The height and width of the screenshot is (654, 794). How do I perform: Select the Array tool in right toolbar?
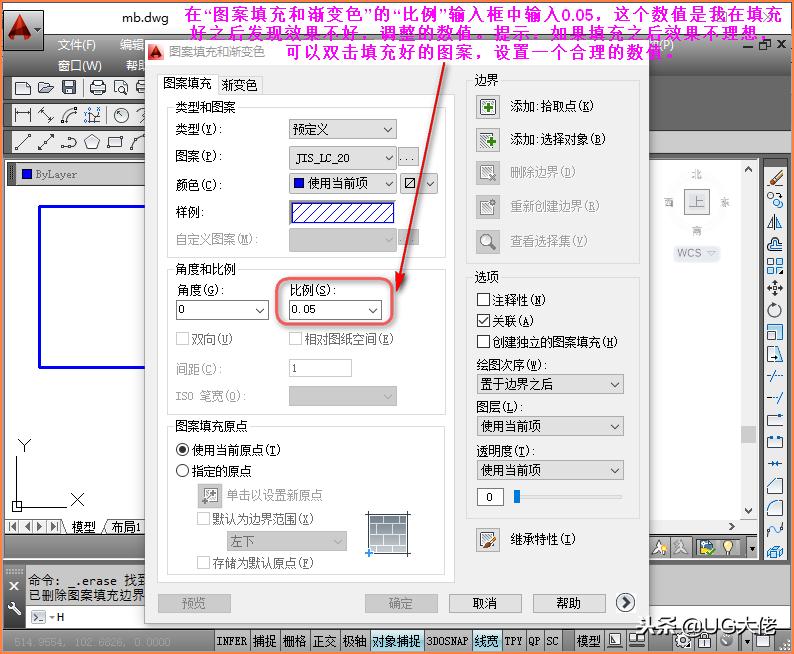click(x=775, y=266)
